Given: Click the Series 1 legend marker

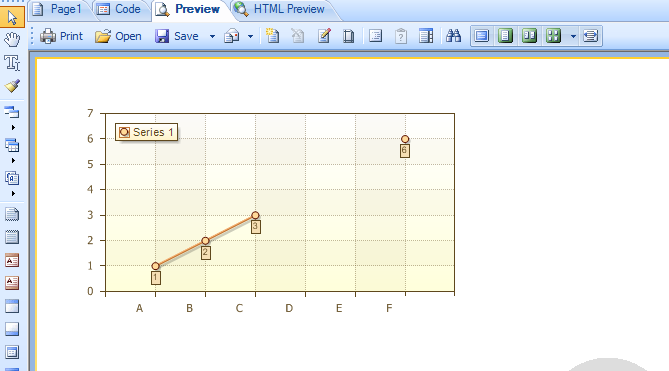Looking at the screenshot, I should (x=124, y=132).
